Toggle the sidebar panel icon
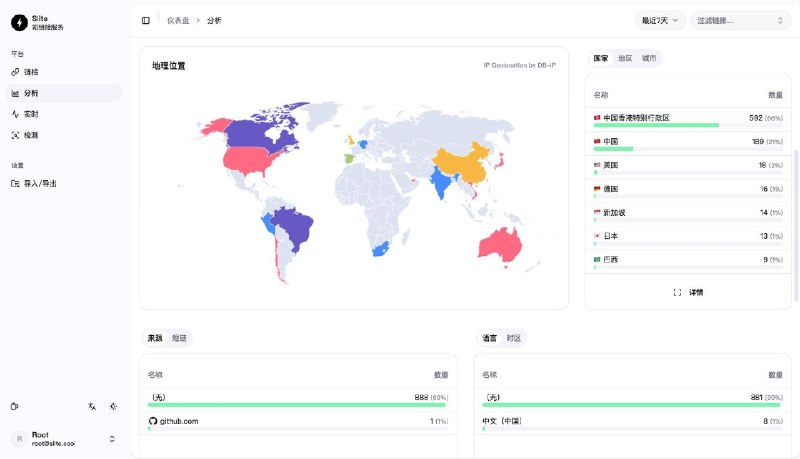The width and height of the screenshot is (800, 459). click(146, 20)
